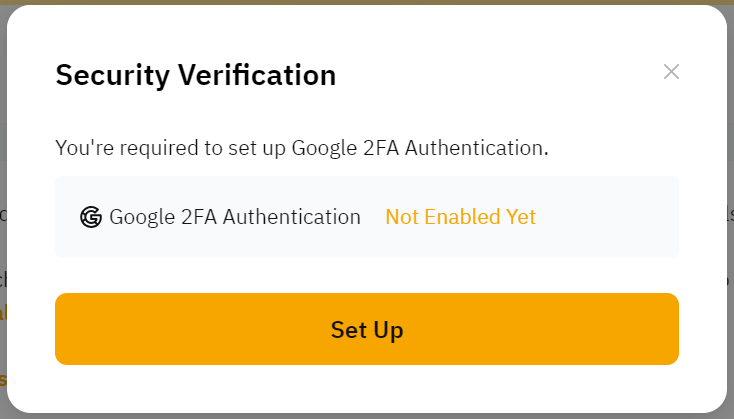Click empty space in the gray 2FA row
The width and height of the screenshot is (734, 419).
point(608,217)
